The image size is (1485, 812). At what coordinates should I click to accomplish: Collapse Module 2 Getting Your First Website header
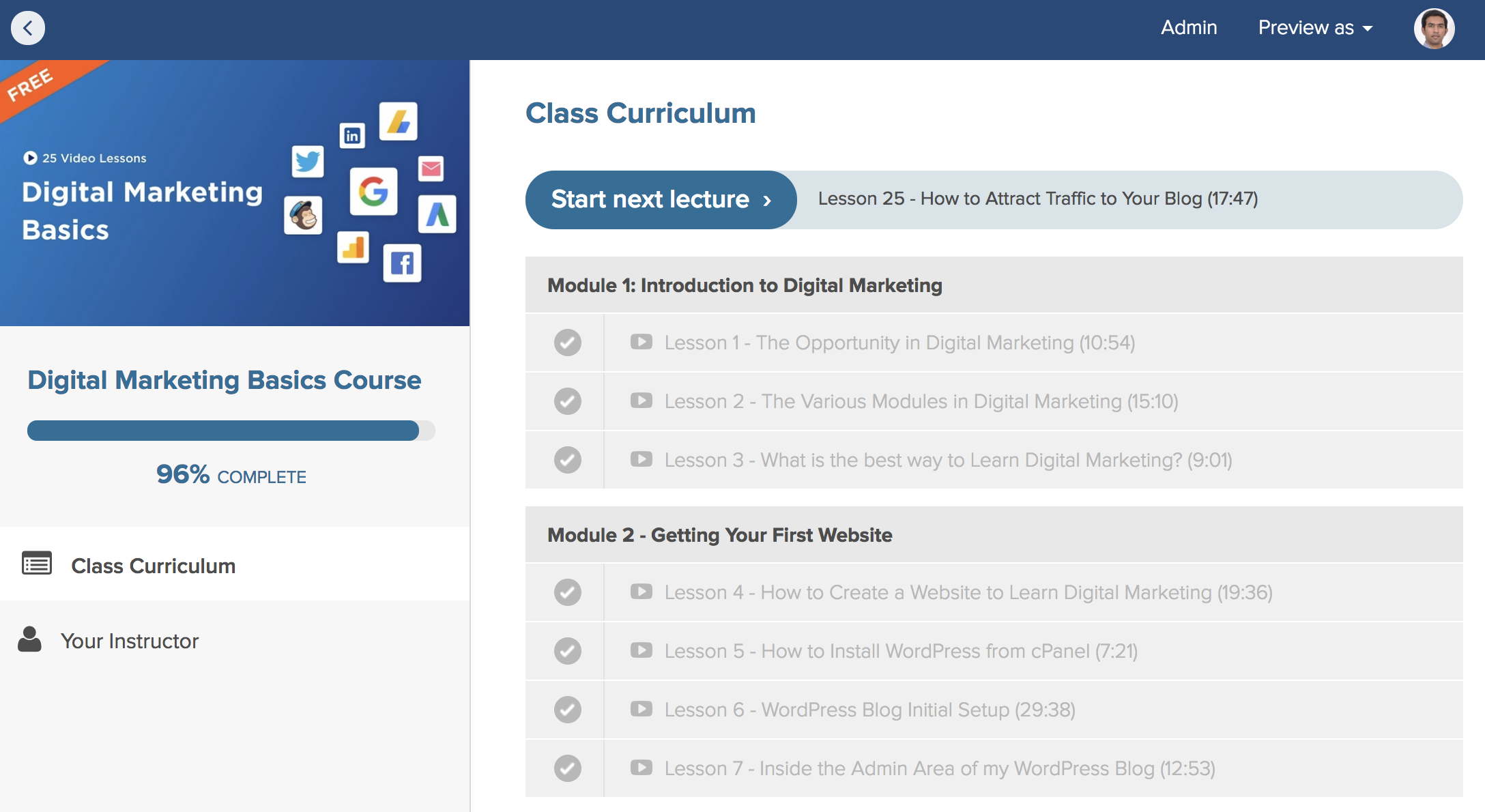pyautogui.click(x=719, y=535)
